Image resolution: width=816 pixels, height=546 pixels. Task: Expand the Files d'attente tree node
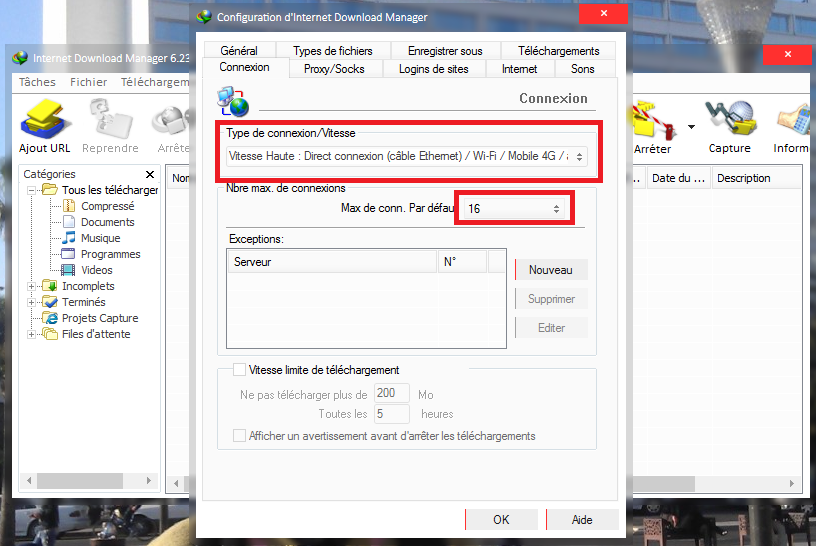(32, 334)
